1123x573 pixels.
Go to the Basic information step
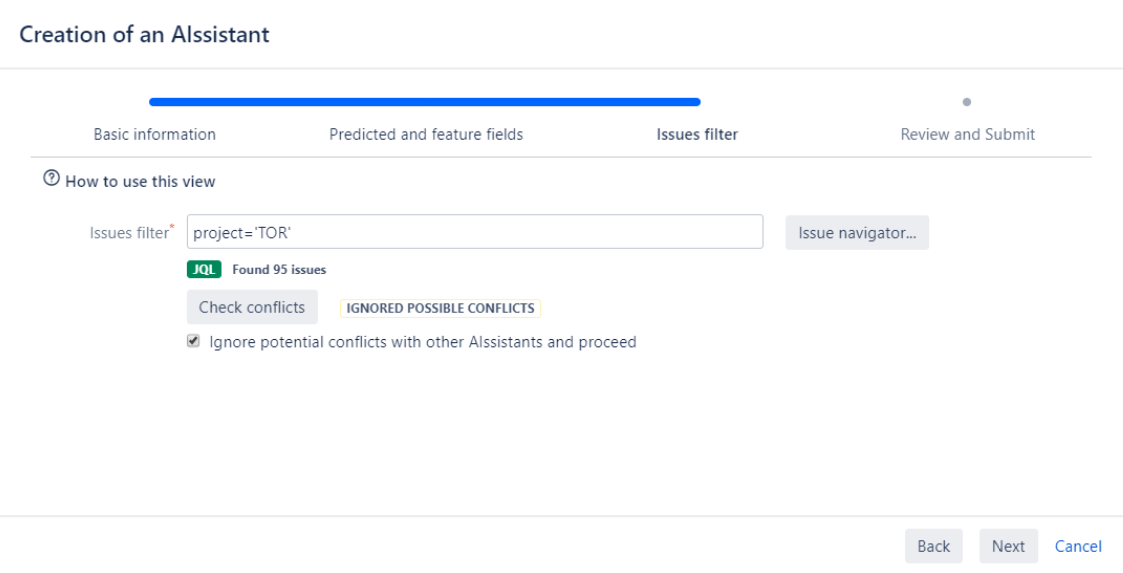[154, 134]
